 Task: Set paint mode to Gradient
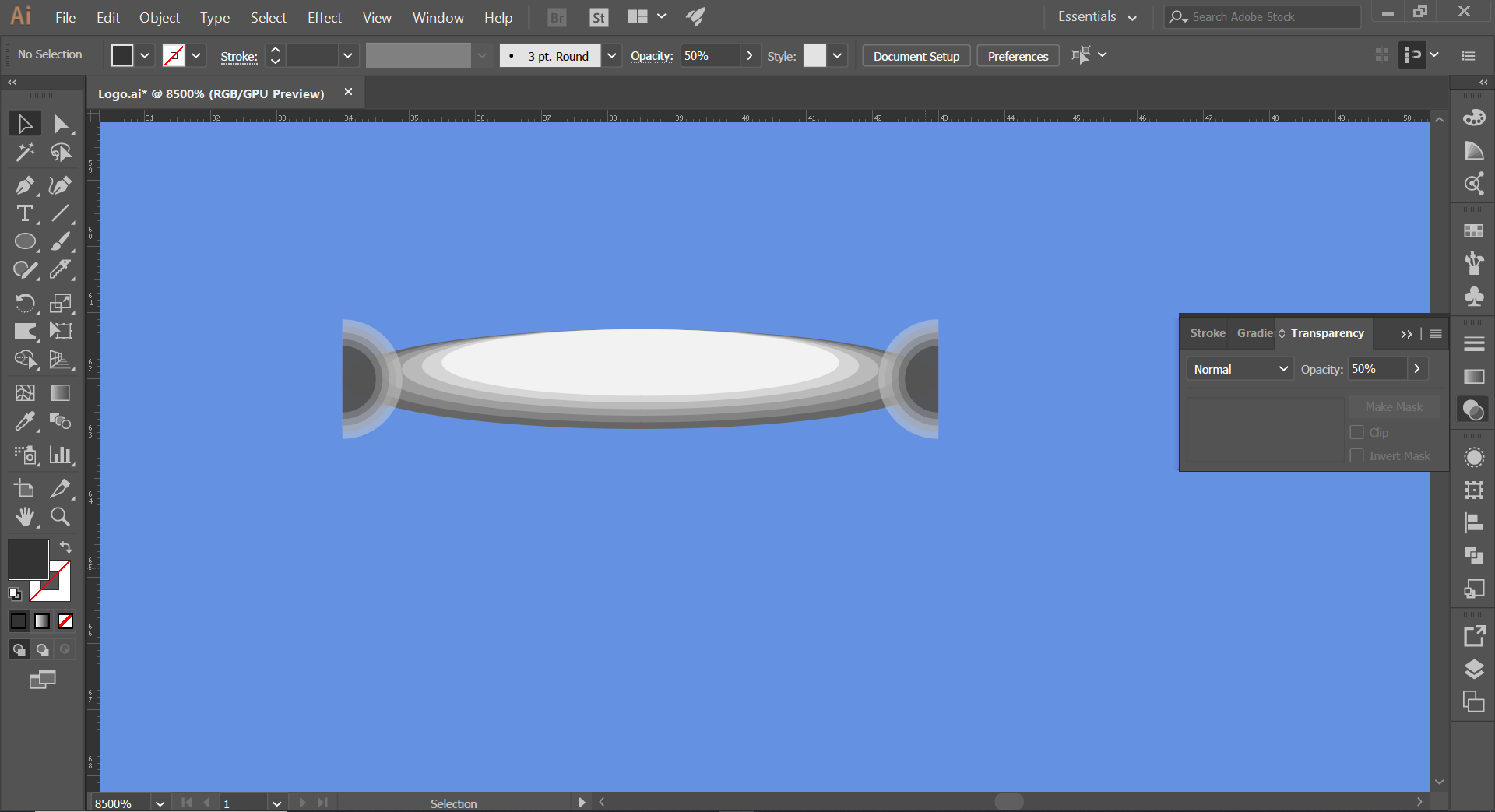[42, 621]
